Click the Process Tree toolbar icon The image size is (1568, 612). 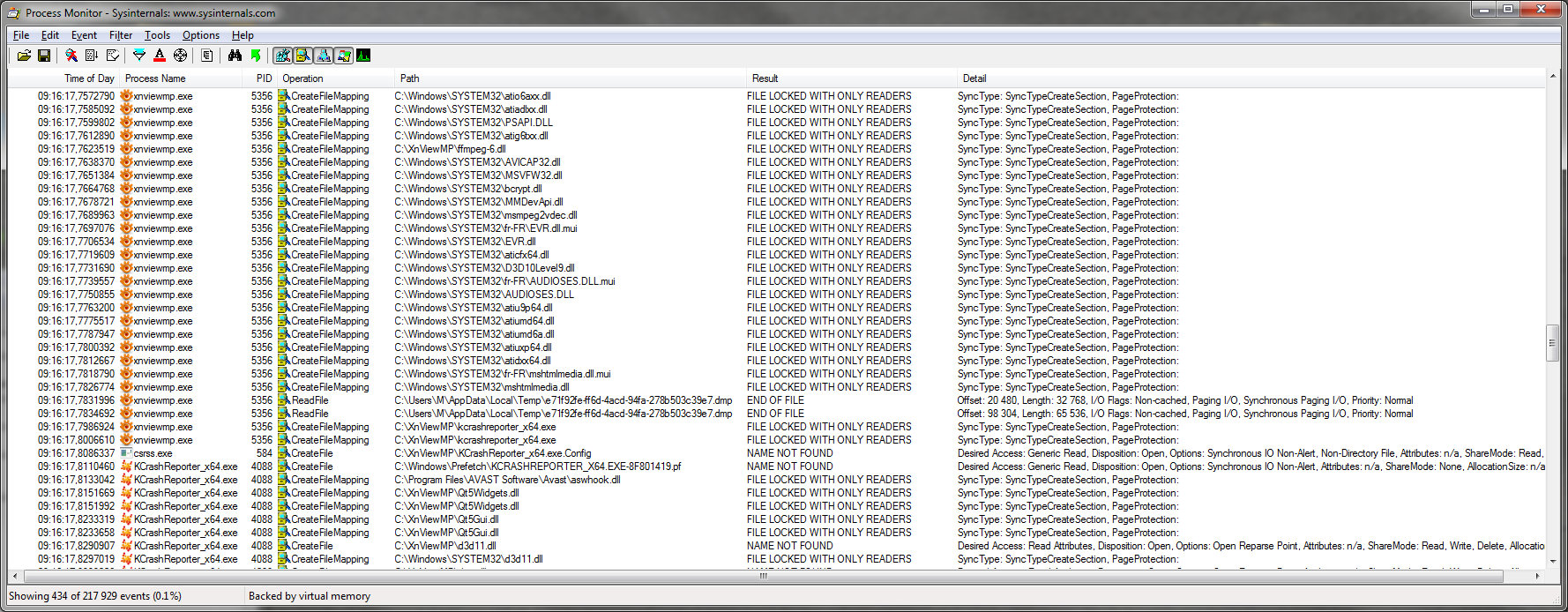(x=207, y=56)
